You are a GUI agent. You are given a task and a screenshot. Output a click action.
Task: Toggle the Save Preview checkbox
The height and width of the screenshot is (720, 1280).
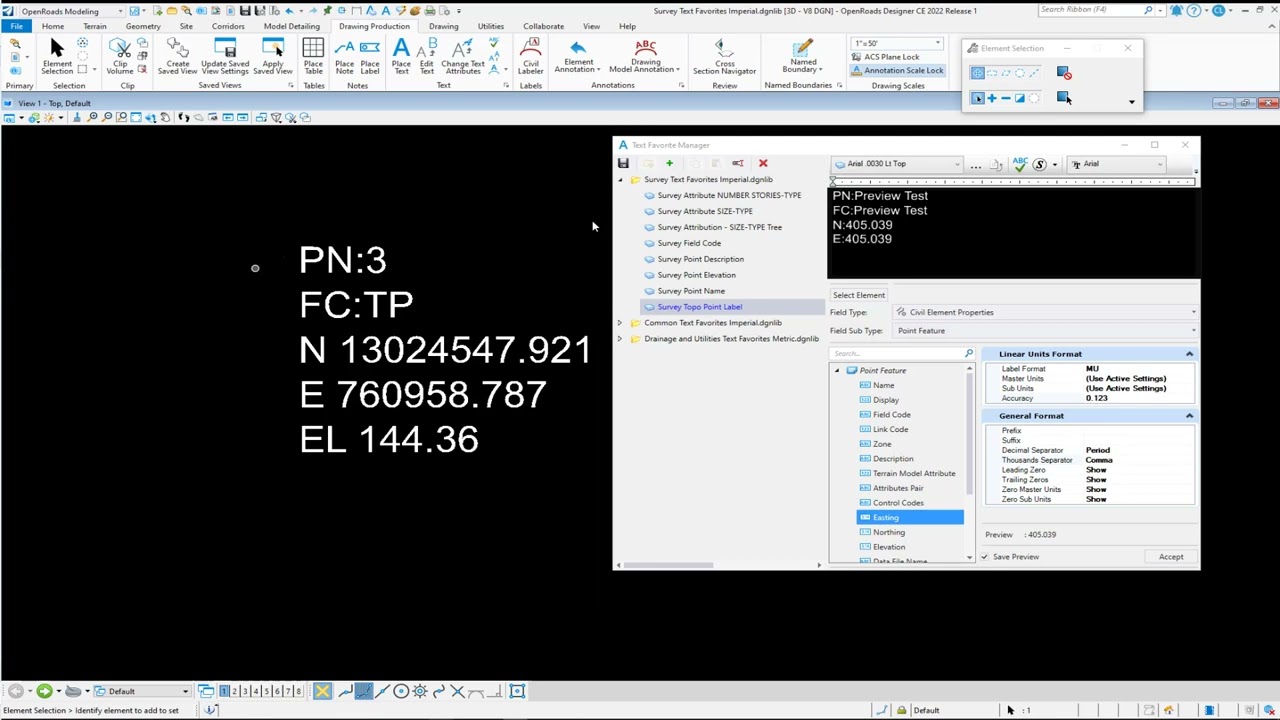[x=985, y=557]
